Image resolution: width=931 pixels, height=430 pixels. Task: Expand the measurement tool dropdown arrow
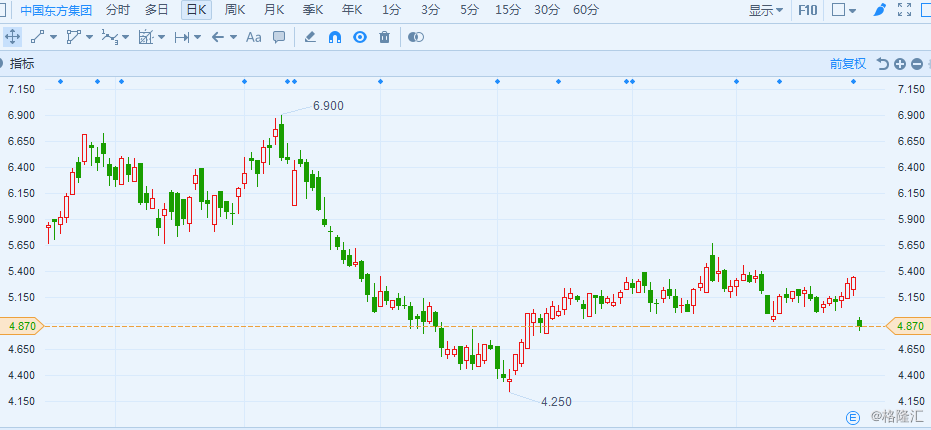click(162, 37)
